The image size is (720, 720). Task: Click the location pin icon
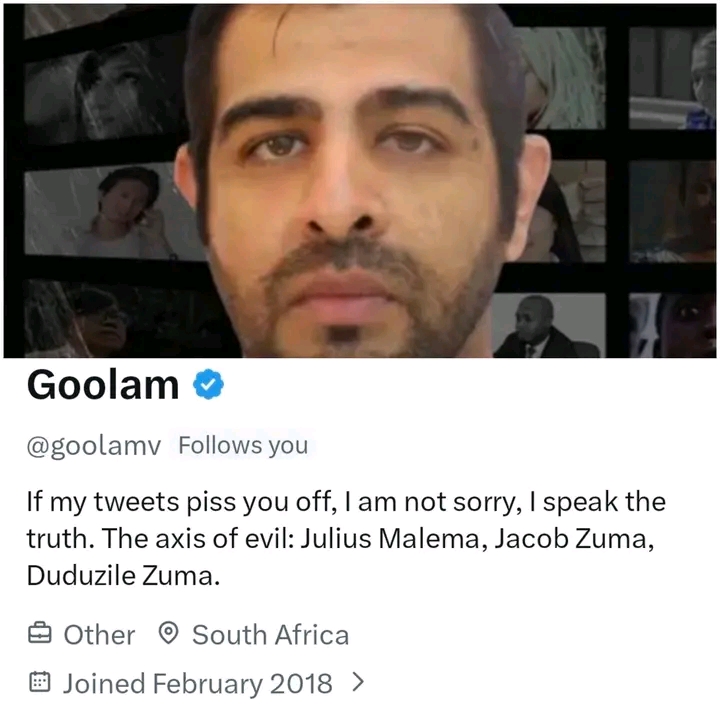pos(168,633)
